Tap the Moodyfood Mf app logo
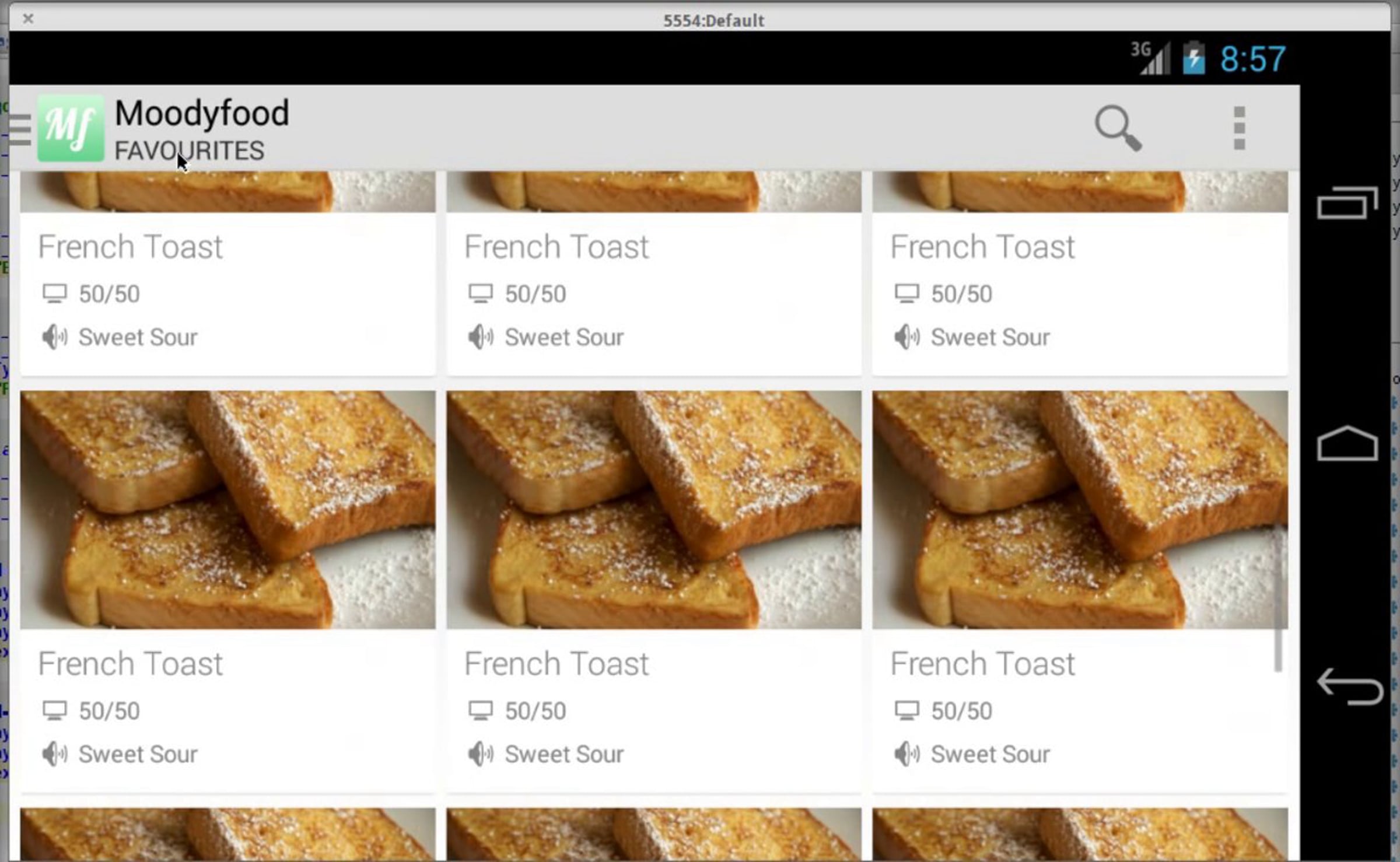1400x862 pixels. [71, 128]
